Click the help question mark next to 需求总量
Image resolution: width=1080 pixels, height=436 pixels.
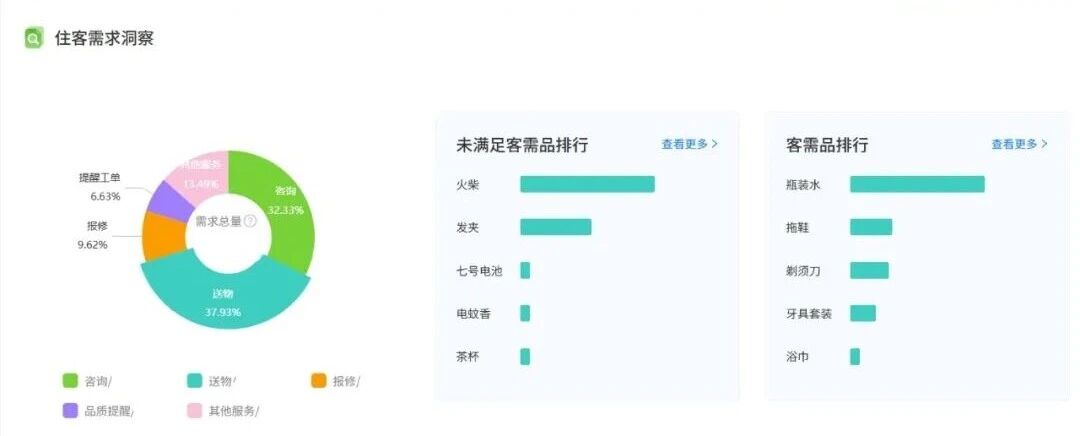coord(250,221)
